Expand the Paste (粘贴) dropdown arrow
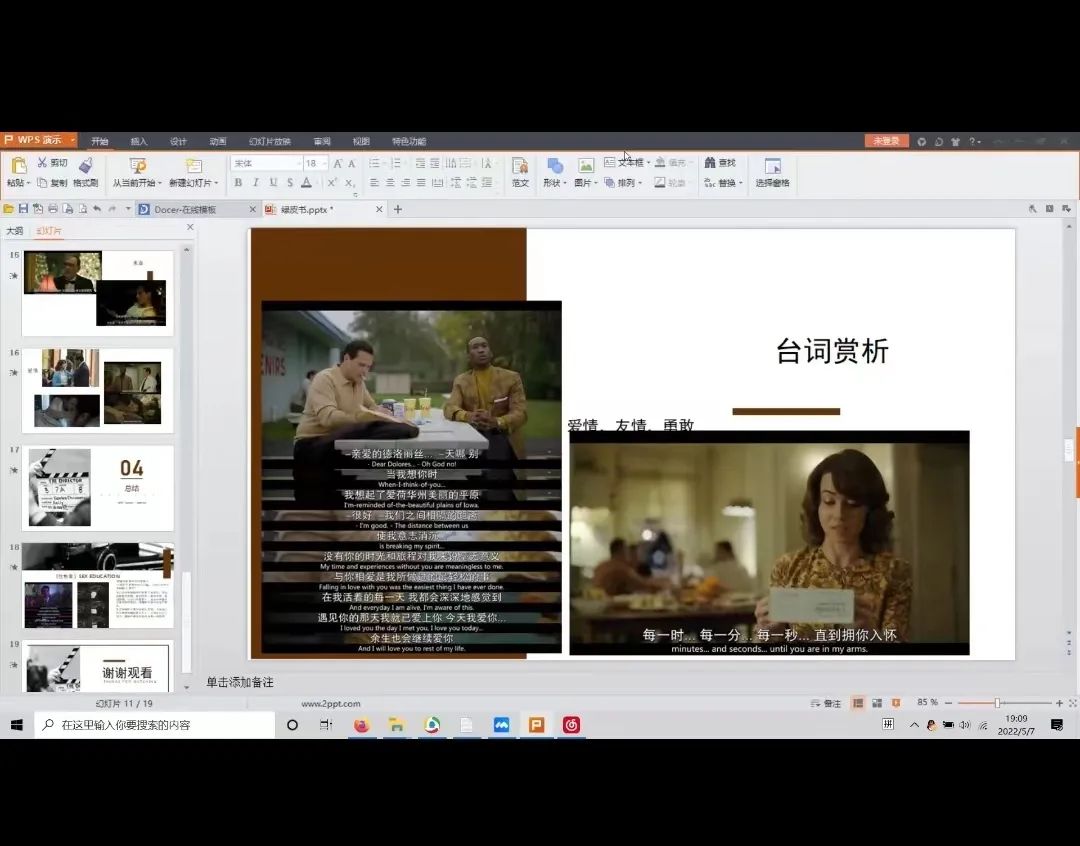 pos(28,183)
